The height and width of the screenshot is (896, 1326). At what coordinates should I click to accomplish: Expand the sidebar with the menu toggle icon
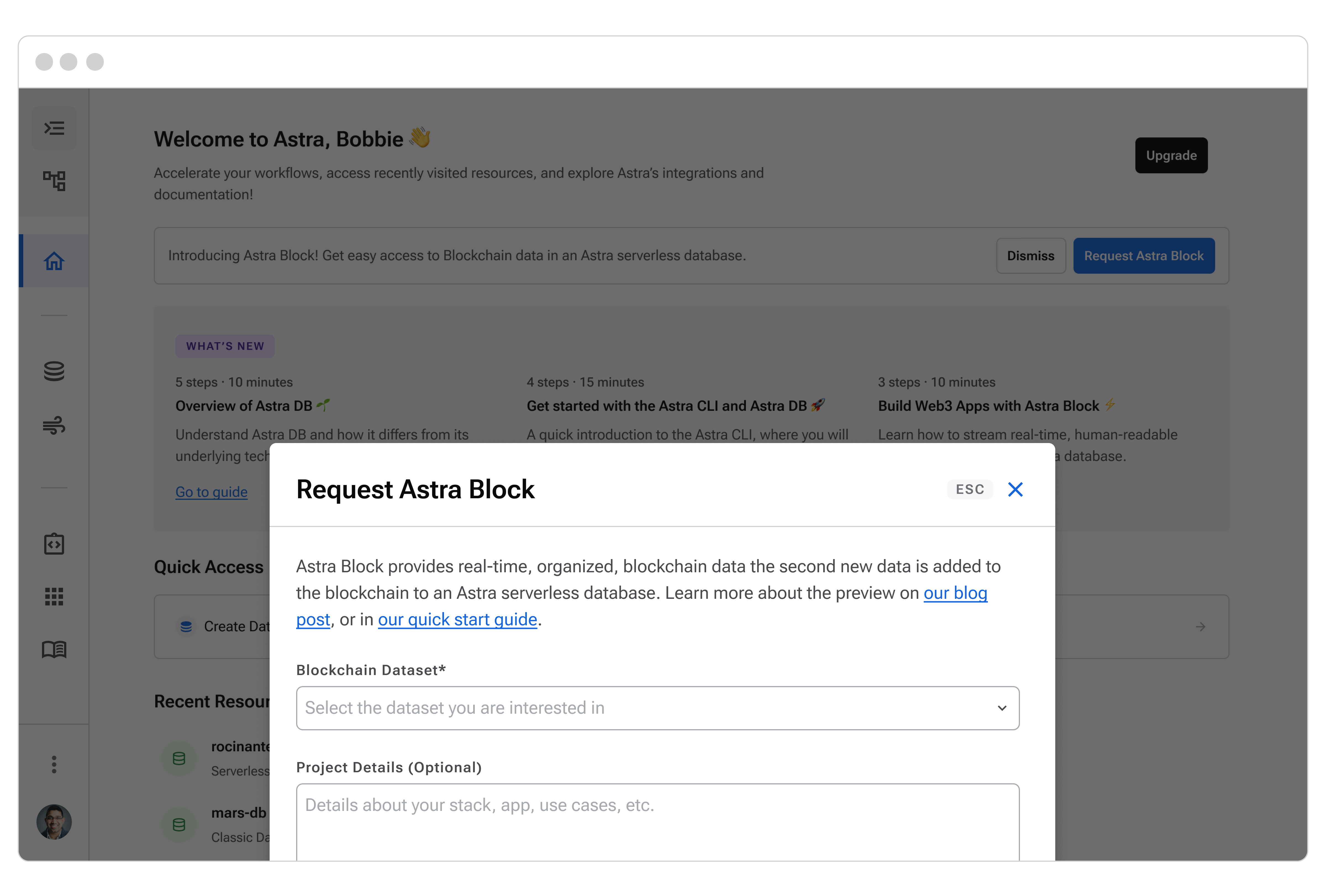point(54,128)
